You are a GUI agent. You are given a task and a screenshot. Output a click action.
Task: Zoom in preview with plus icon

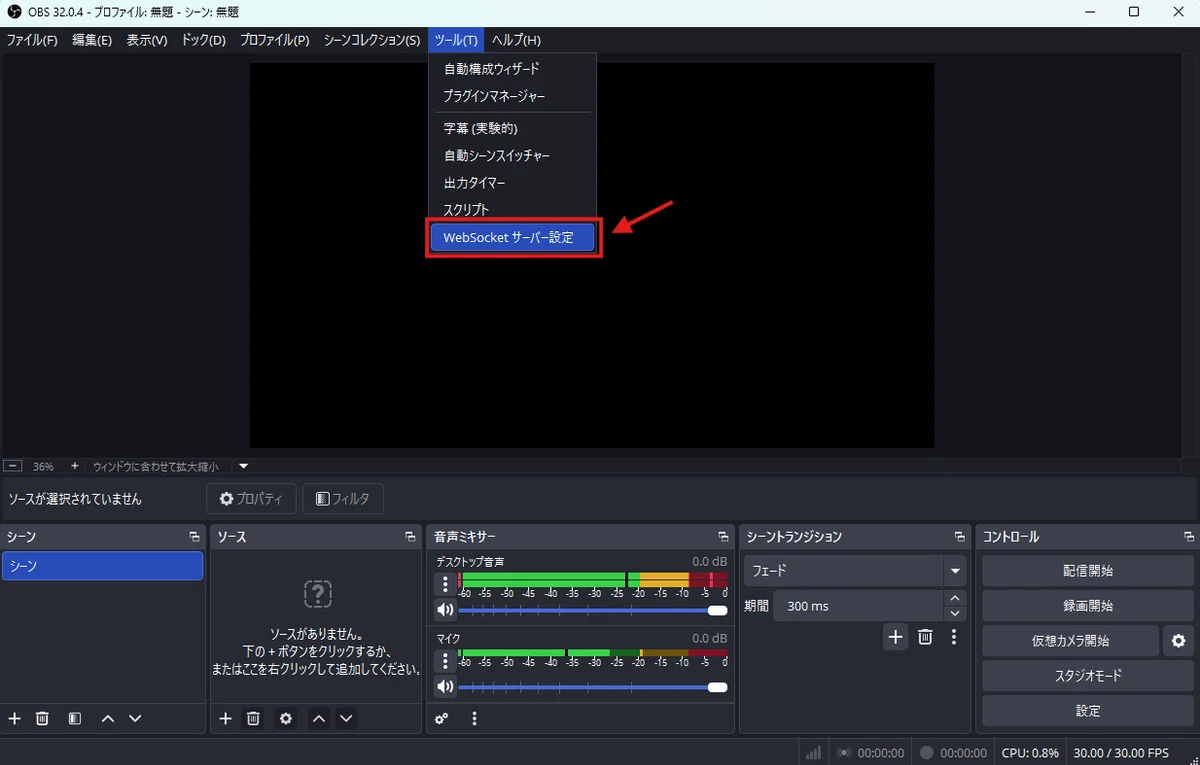pos(74,466)
